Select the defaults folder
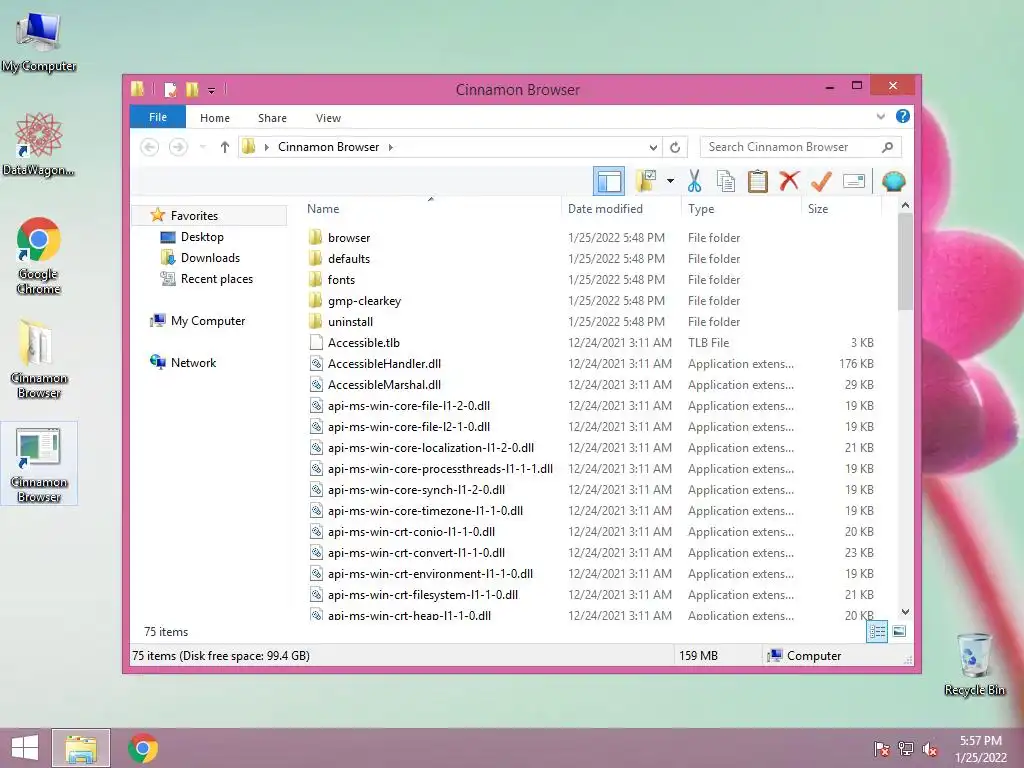The height and width of the screenshot is (768, 1024). point(349,259)
